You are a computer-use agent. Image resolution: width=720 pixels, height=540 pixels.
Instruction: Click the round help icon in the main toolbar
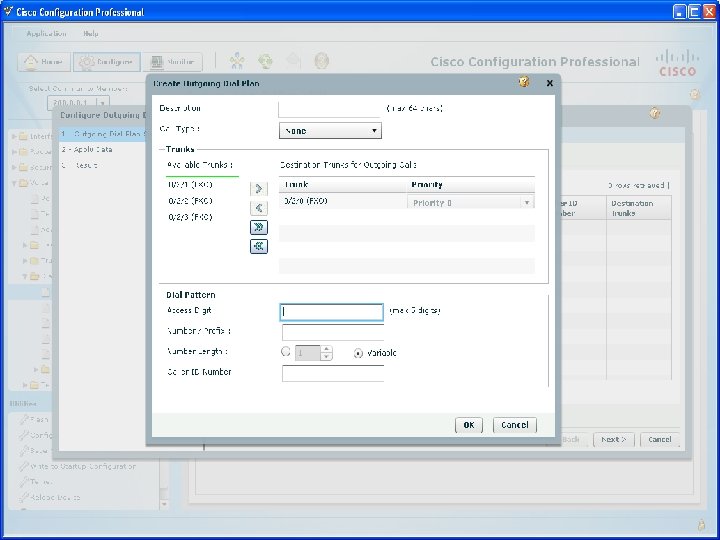(321, 61)
